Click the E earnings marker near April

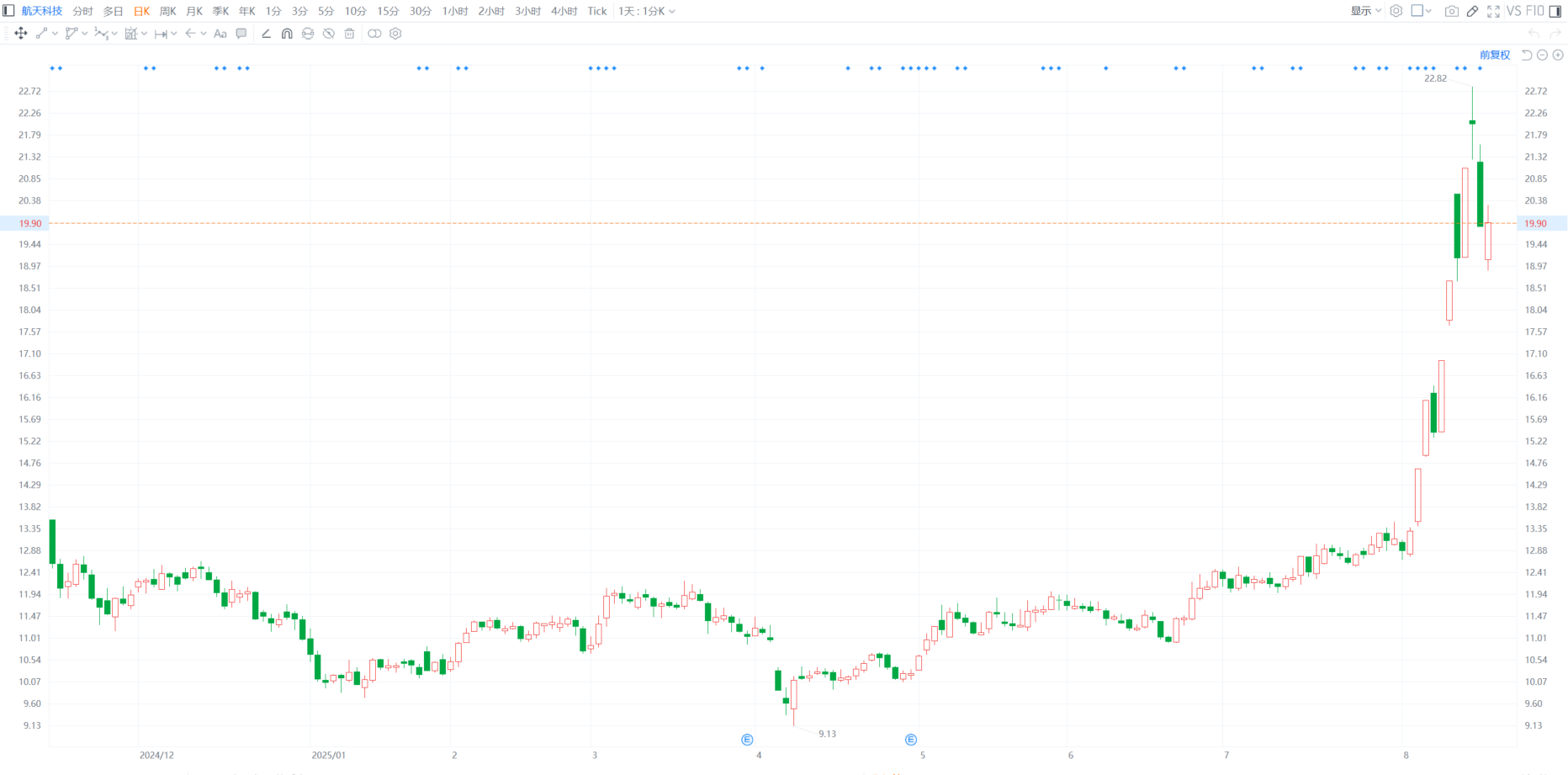tap(747, 740)
